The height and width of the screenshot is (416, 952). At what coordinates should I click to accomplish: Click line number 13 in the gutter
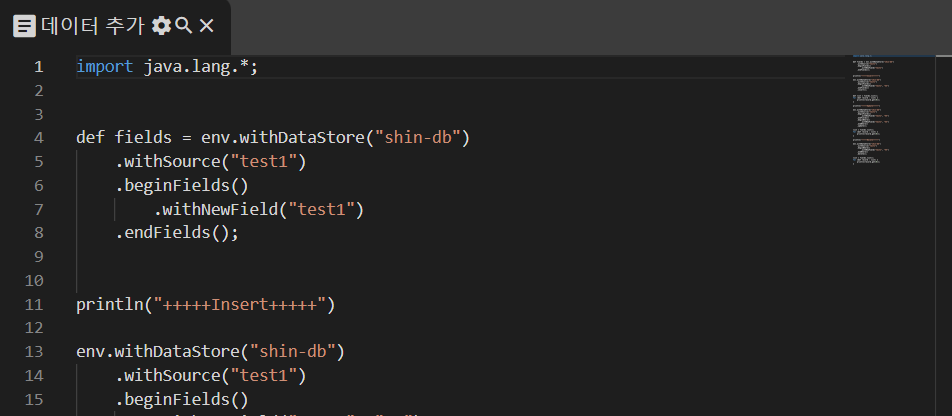coord(34,351)
